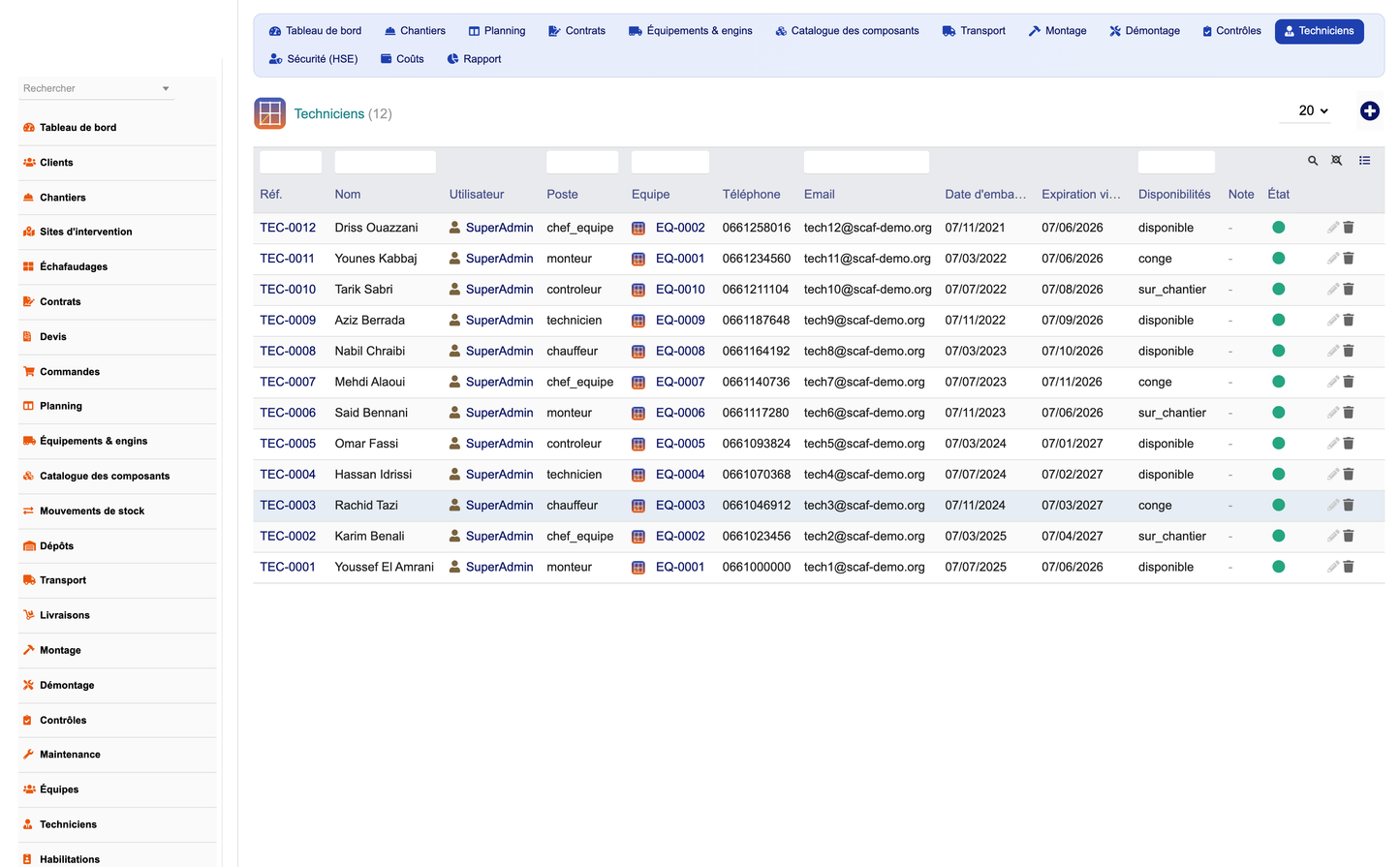Click pencil icon for TEC-0010 row
The width and height of the screenshot is (1400, 867).
(1333, 289)
